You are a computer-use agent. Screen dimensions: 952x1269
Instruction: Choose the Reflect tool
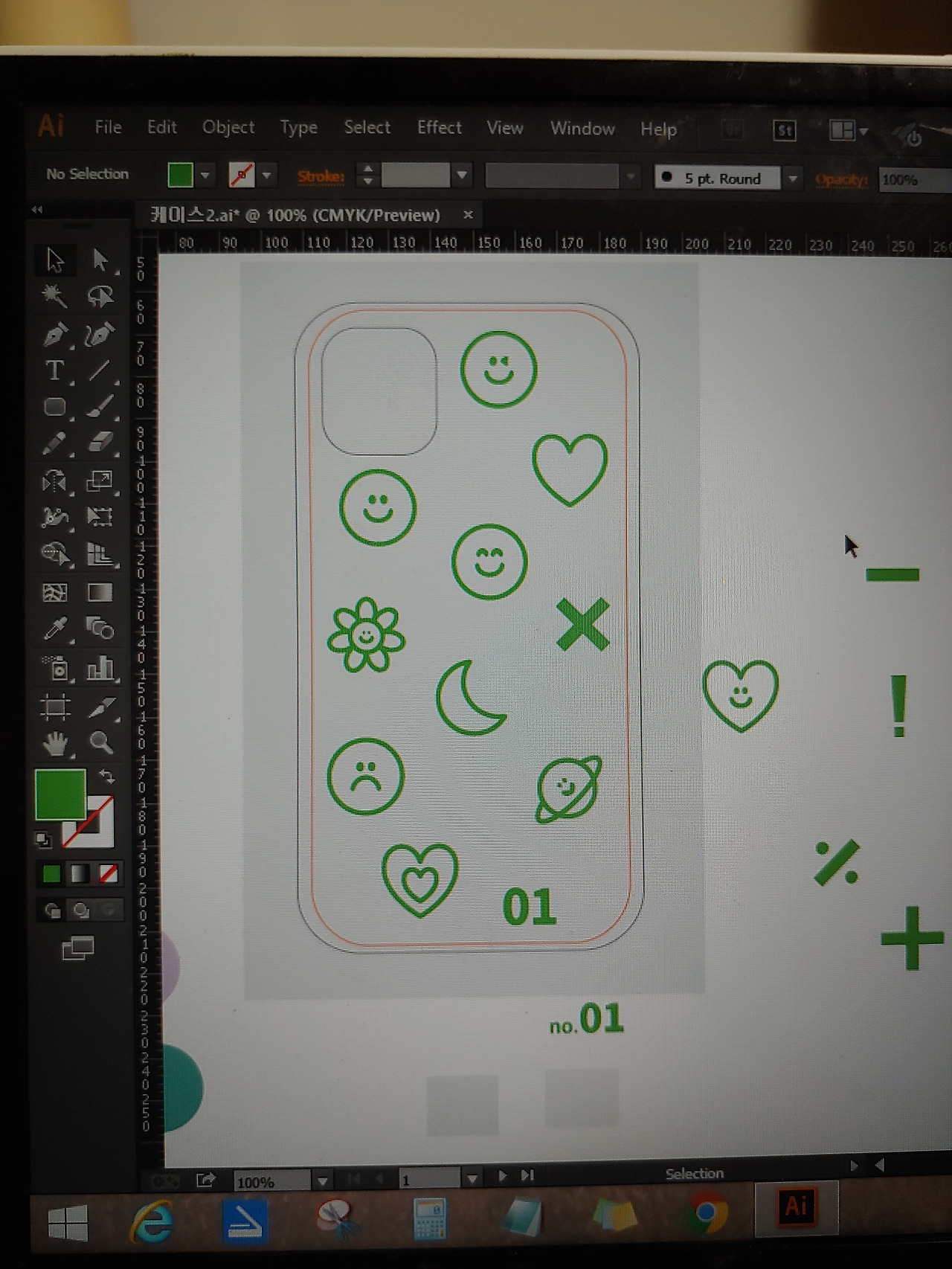[x=54, y=481]
